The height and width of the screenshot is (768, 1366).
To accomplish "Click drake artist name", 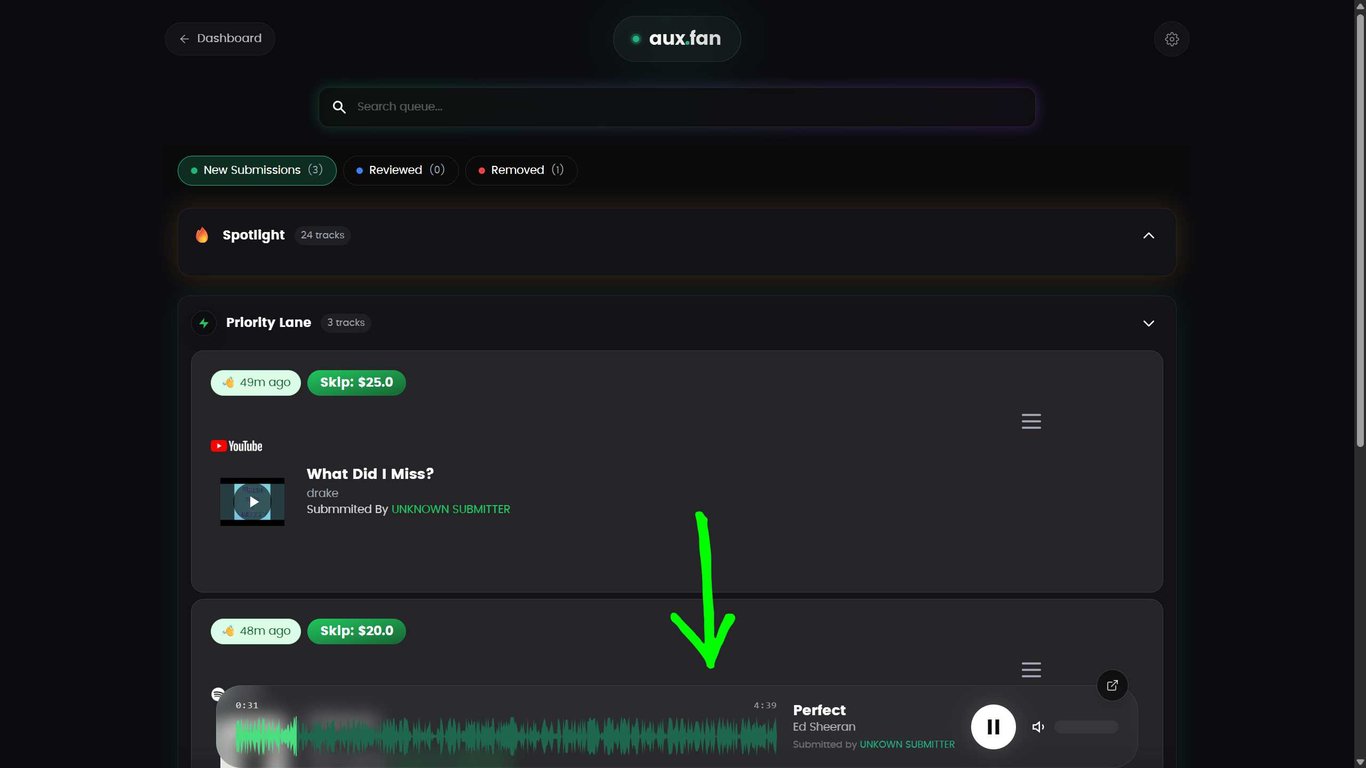I will coord(322,493).
